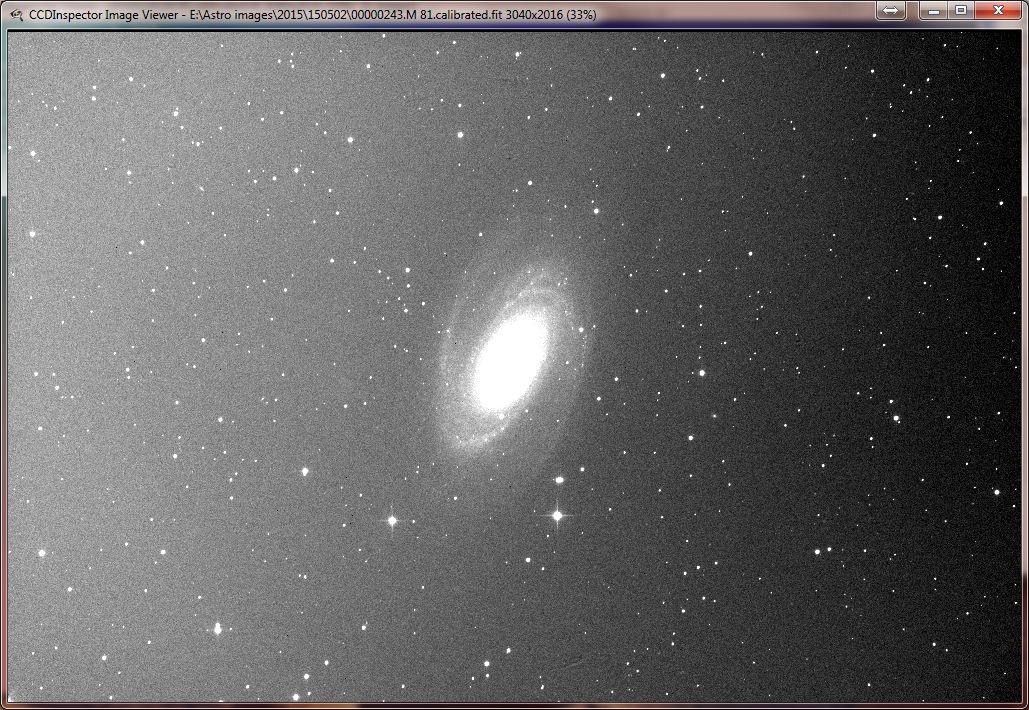Click the double-arrow button in the title bar

point(891,10)
